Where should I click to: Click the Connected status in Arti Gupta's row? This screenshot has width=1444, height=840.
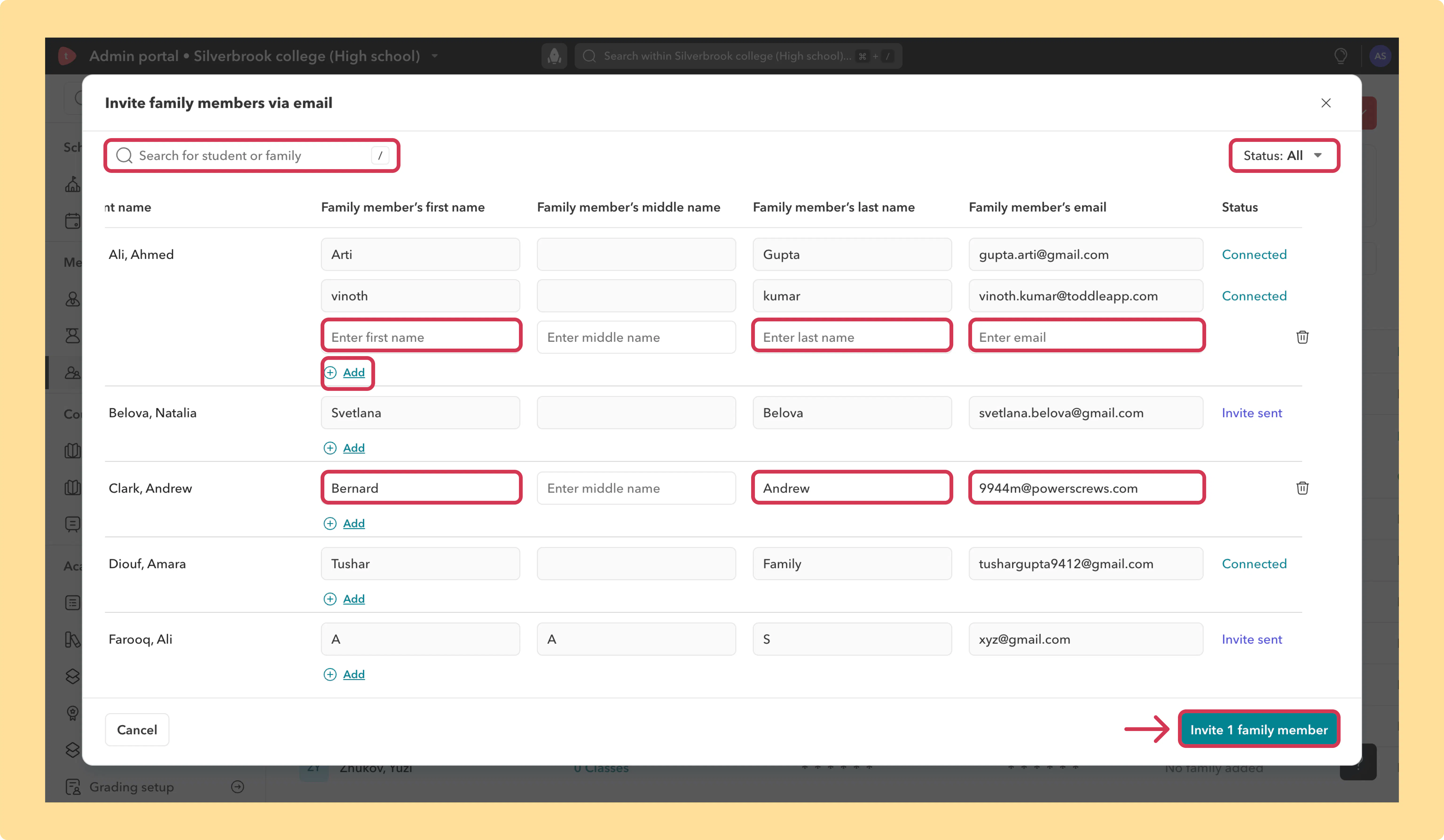coord(1254,255)
